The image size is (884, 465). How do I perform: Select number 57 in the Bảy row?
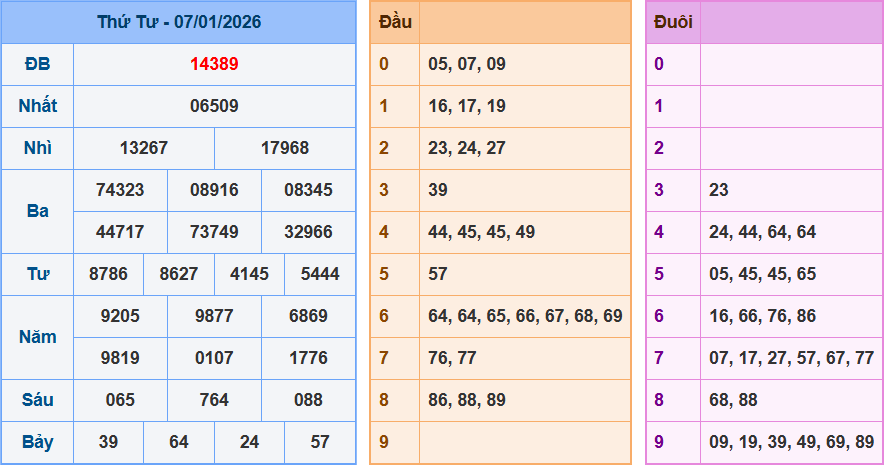pos(320,442)
